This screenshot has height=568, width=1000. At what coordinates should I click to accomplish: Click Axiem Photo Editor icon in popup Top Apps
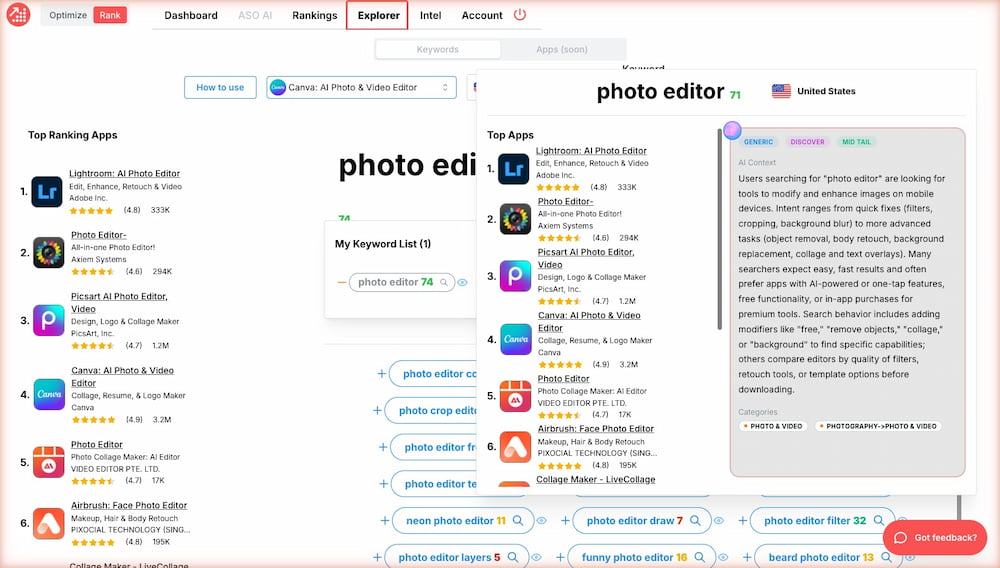coord(515,219)
